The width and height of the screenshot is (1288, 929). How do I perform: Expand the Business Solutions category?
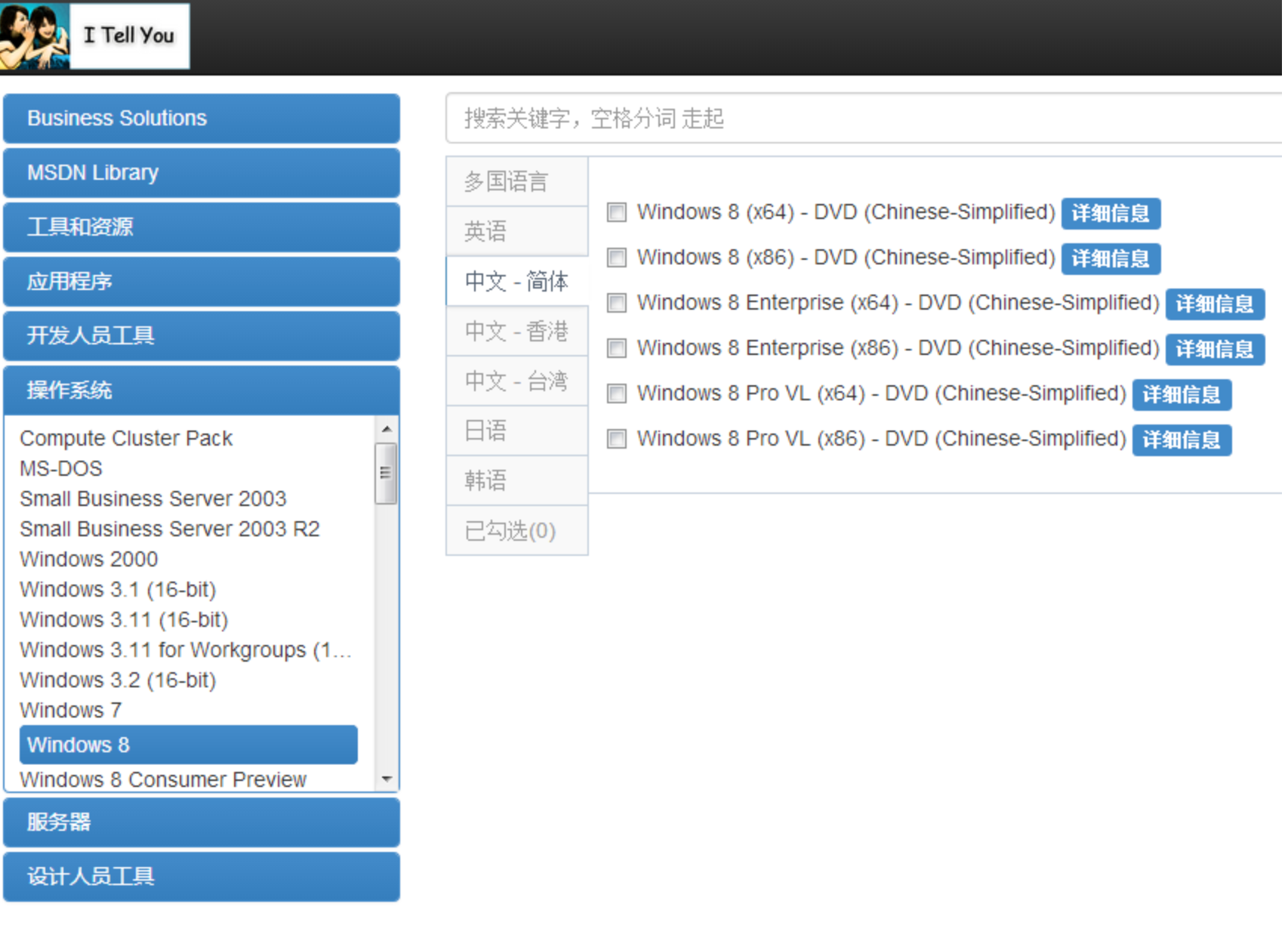[202, 119]
